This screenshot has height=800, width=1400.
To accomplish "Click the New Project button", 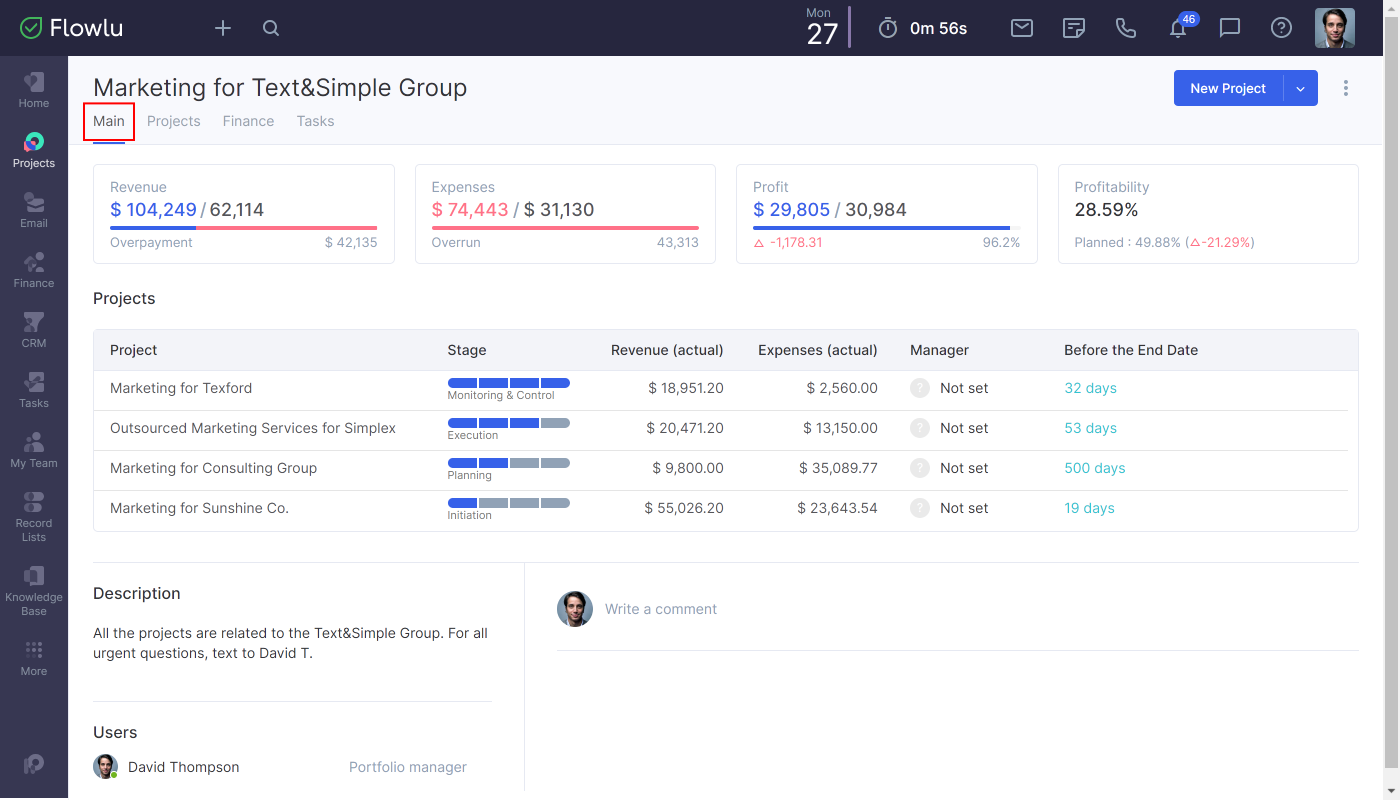I will [1228, 88].
